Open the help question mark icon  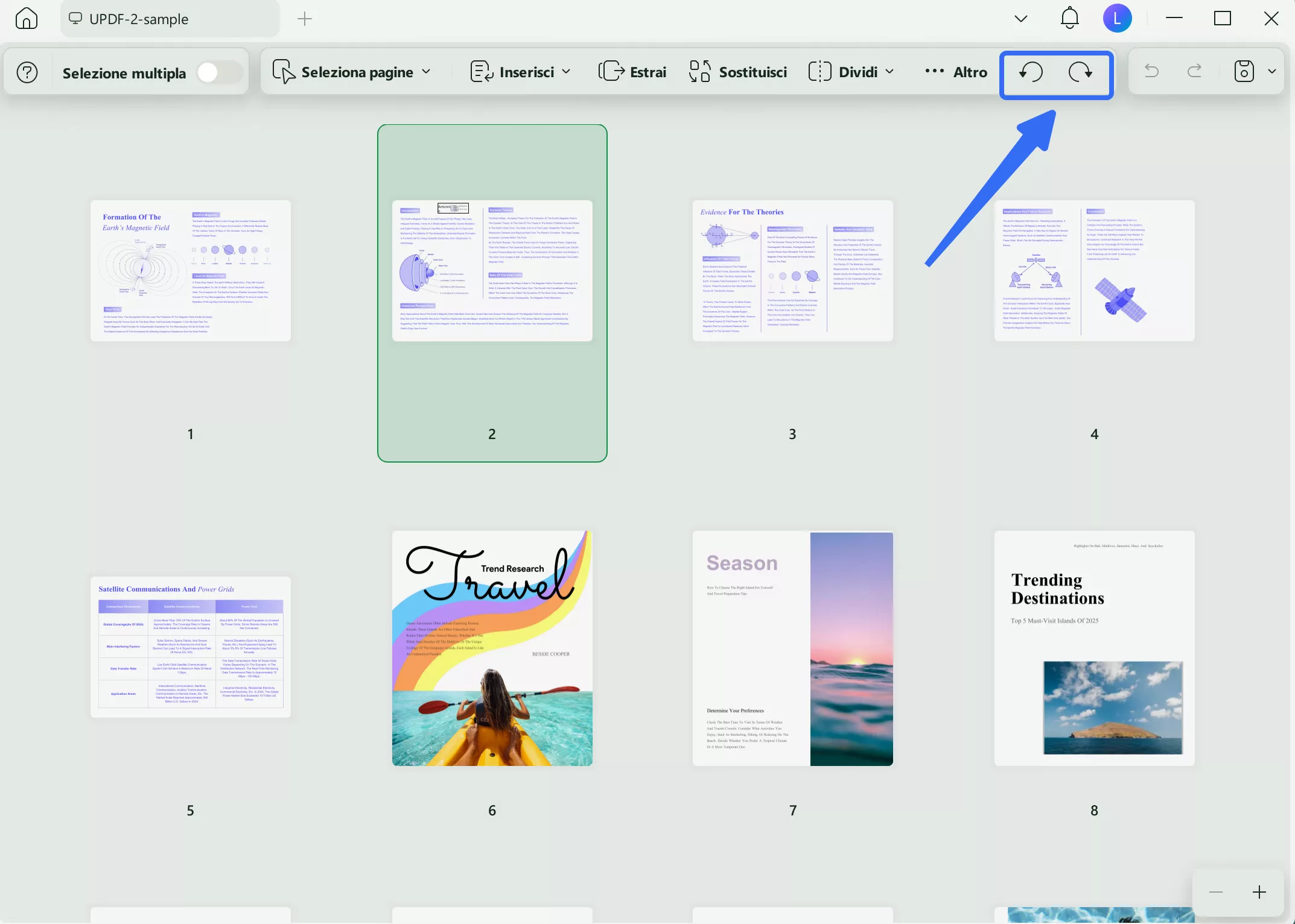click(27, 72)
